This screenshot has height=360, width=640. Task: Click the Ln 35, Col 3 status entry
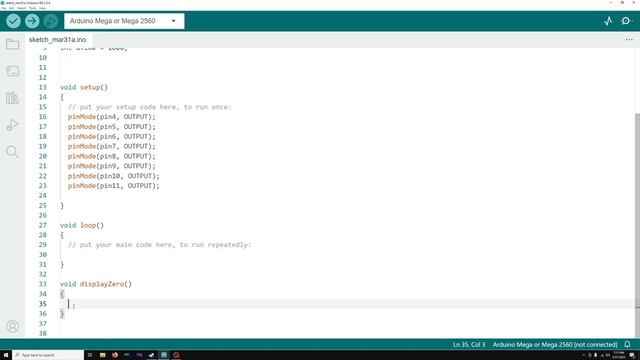(469, 344)
